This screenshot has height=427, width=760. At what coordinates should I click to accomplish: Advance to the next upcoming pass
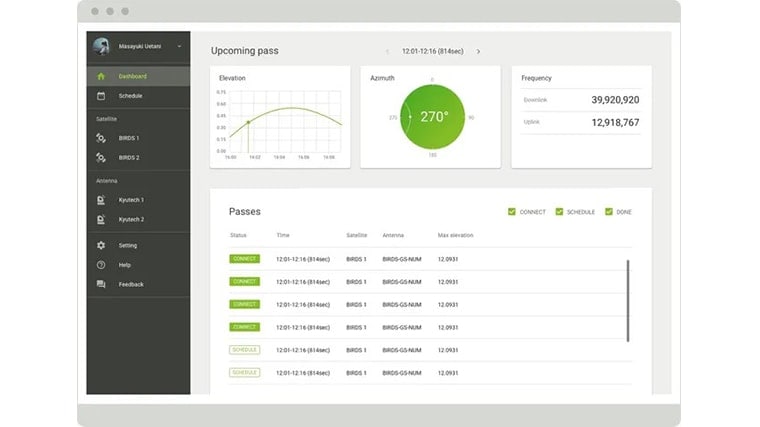click(x=478, y=51)
